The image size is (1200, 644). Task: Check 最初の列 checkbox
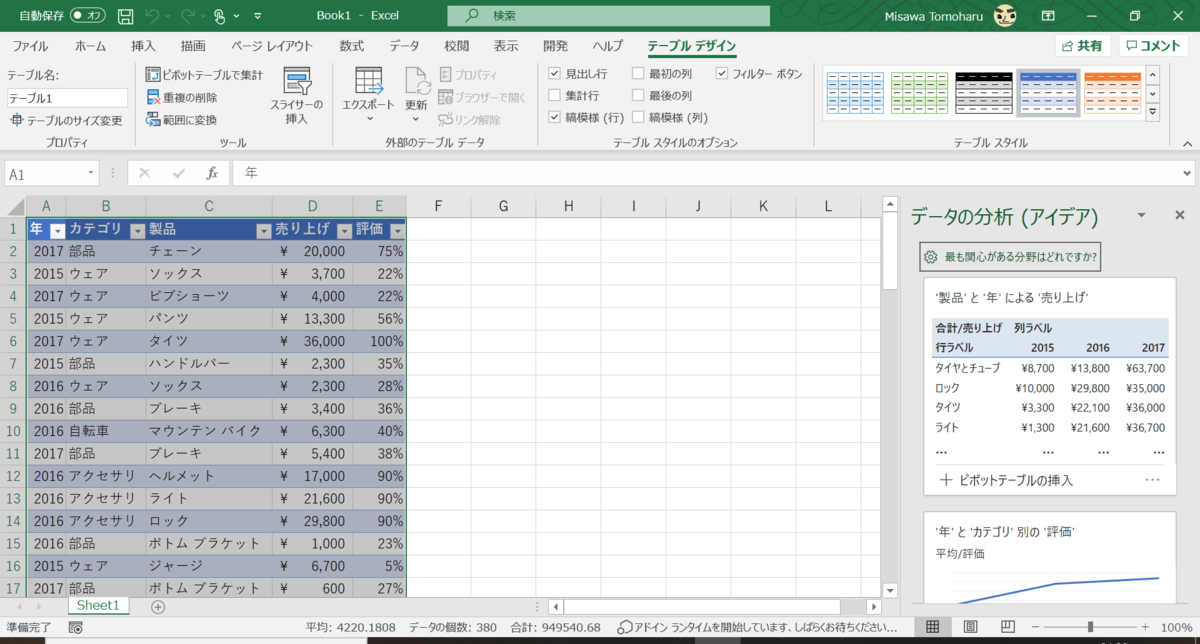click(x=638, y=74)
